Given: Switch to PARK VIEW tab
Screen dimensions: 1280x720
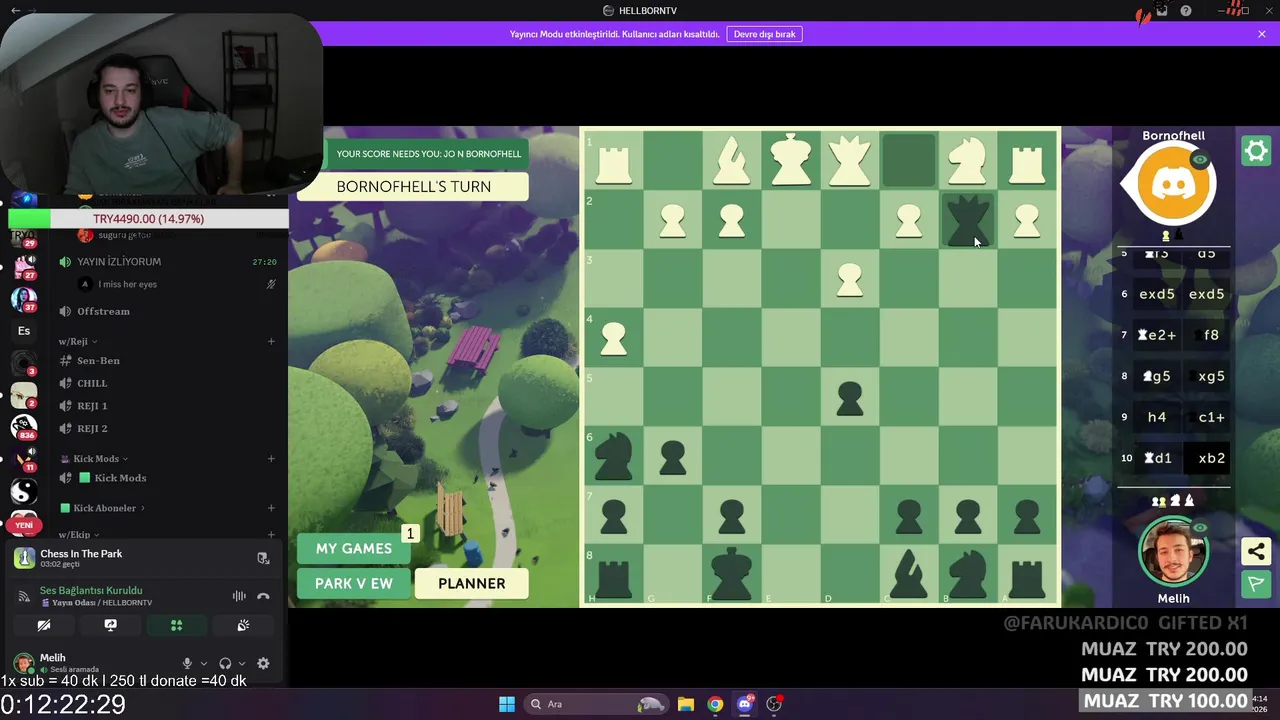Looking at the screenshot, I should [x=354, y=583].
